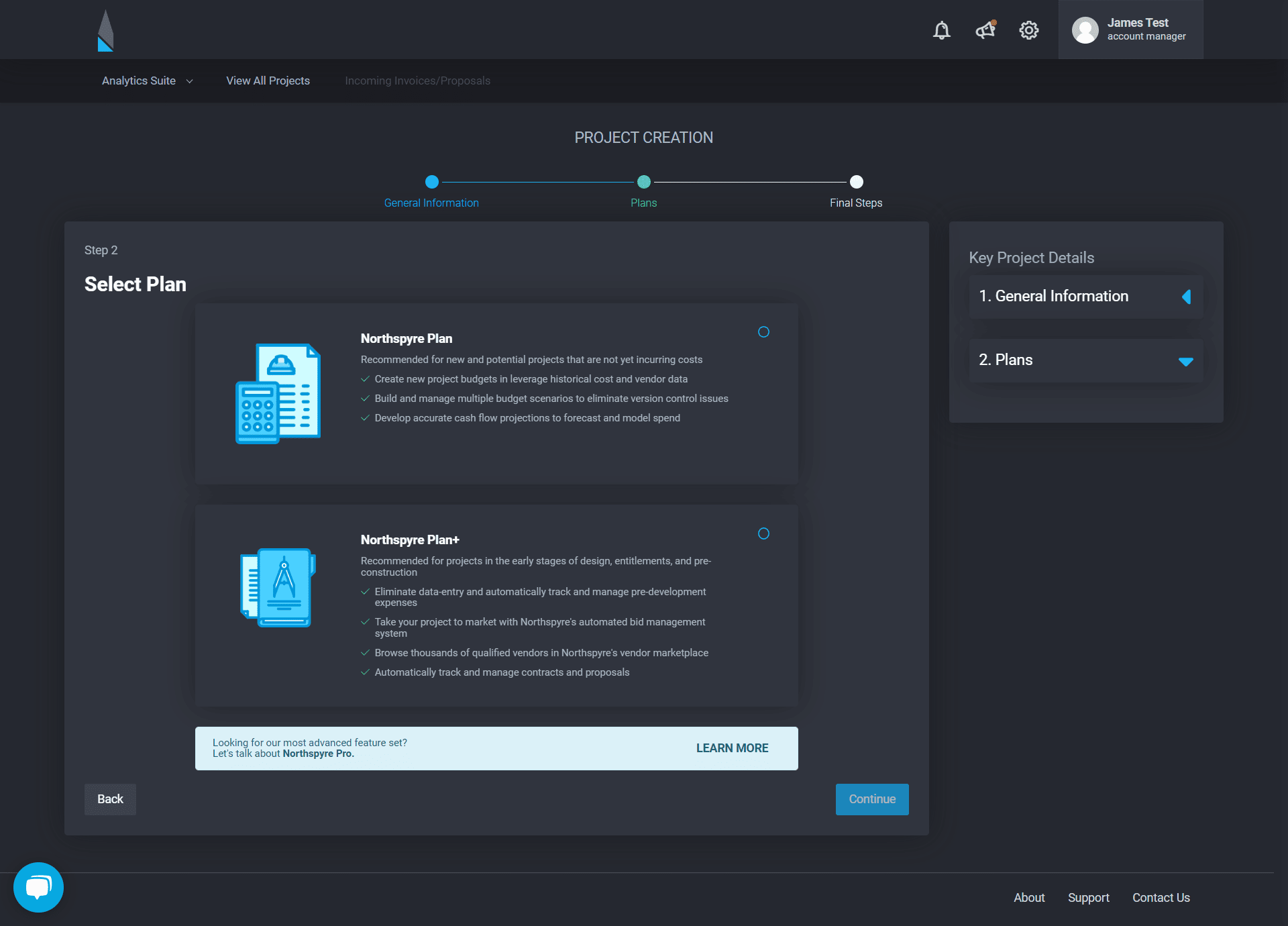Expand the Analytics Suite dropdown
1288x926 pixels.
[148, 81]
